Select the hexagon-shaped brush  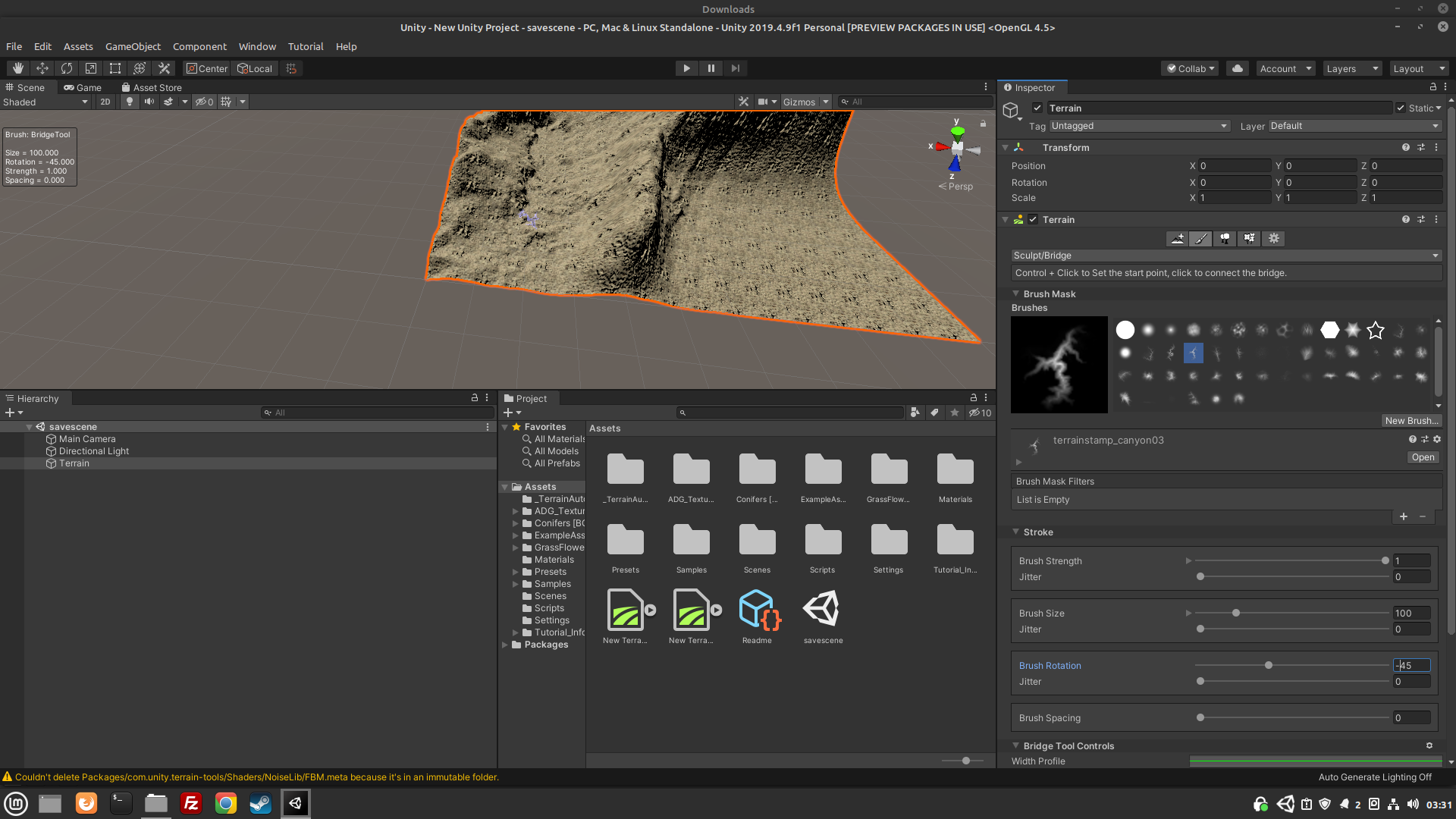[1330, 330]
